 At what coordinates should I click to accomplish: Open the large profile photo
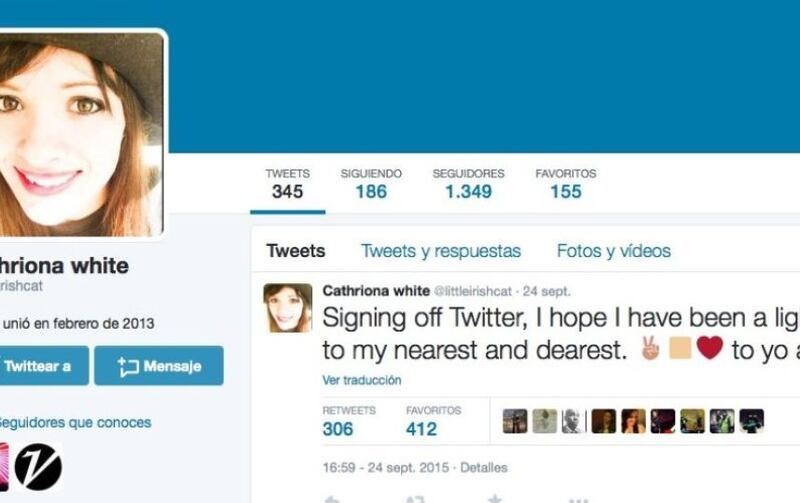coord(81,135)
